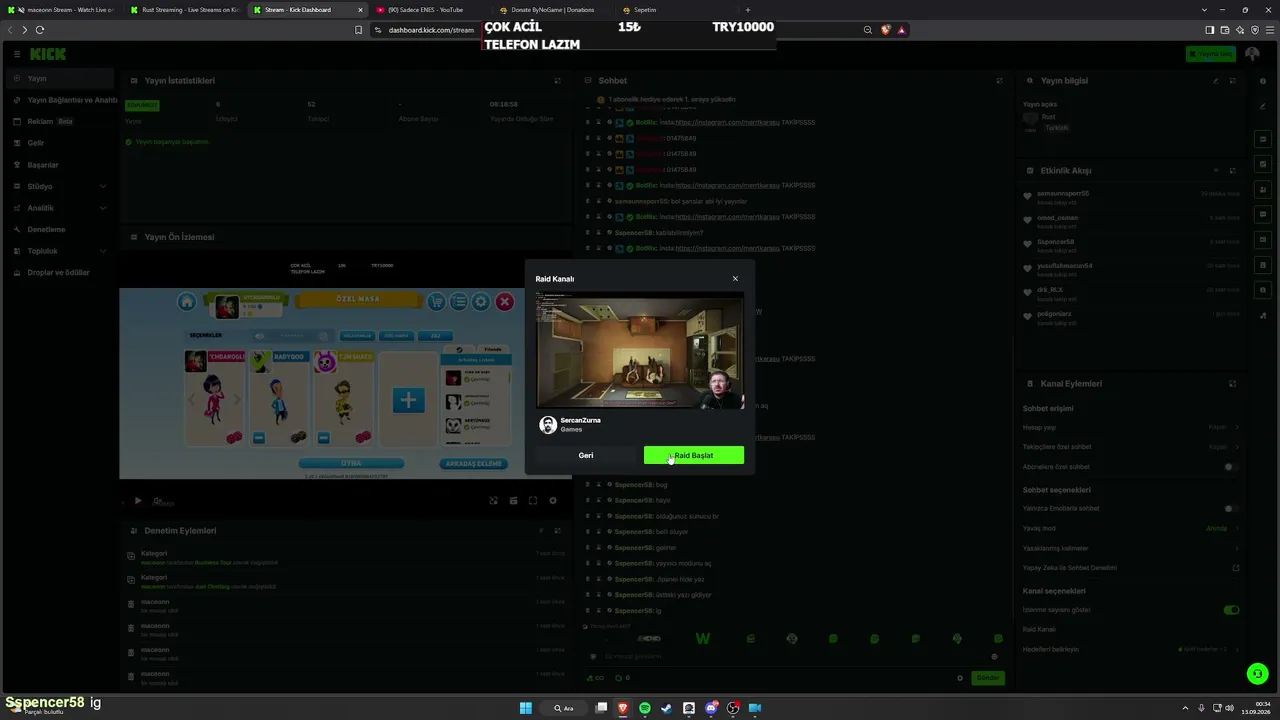Open filter in Denetim Eylemleri header

pos(541,530)
